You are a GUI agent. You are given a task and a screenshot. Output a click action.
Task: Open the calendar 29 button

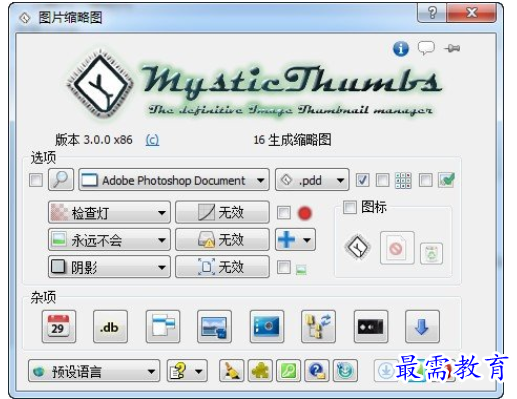pyautogui.click(x=59, y=327)
